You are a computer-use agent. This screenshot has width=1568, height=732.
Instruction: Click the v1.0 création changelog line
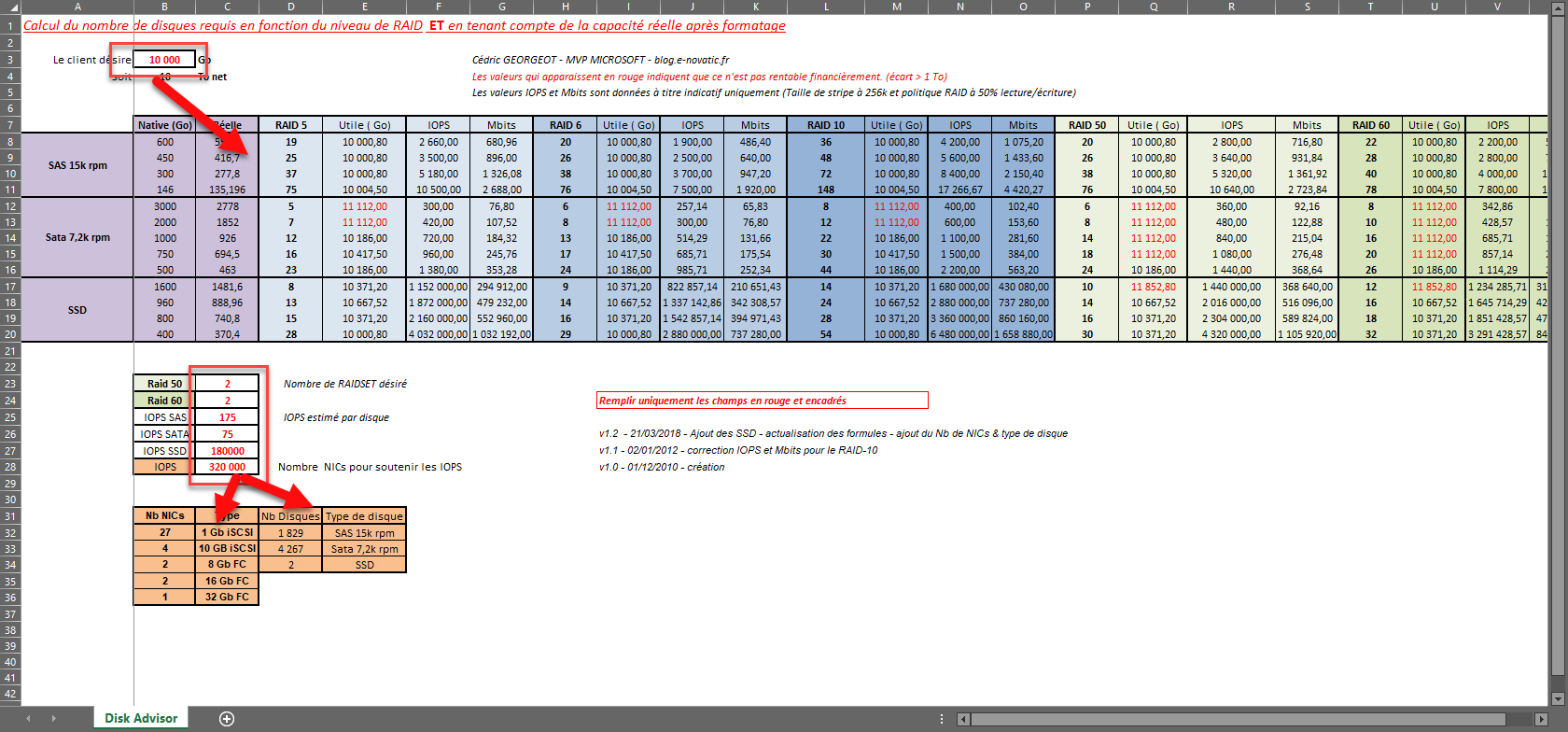662,467
